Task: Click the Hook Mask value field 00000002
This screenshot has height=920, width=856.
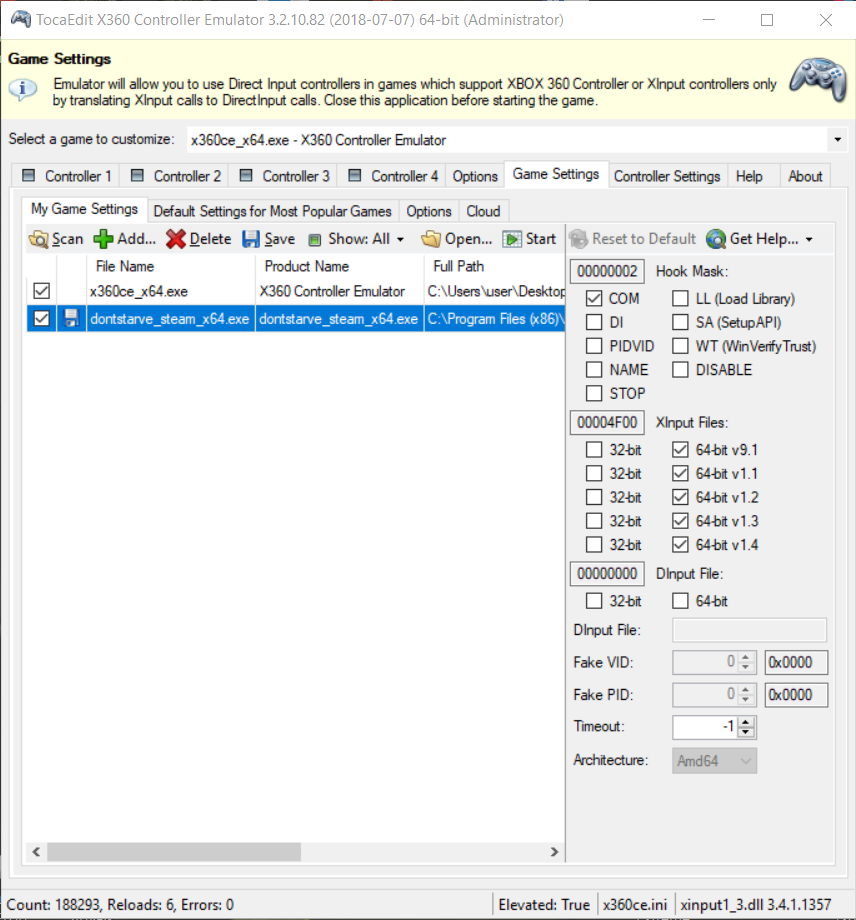Action: 607,271
